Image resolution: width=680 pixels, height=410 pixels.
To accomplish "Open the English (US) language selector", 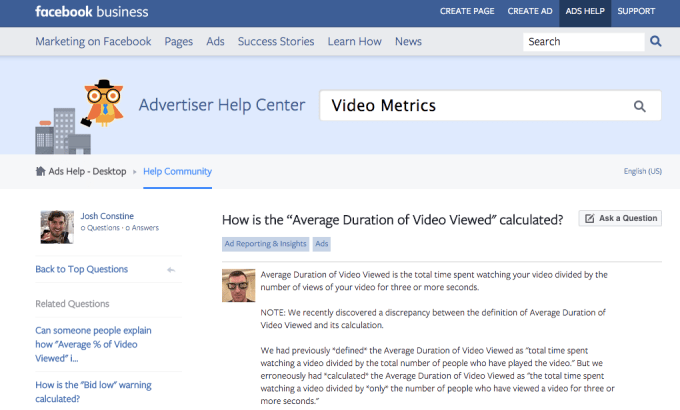I will pos(642,171).
